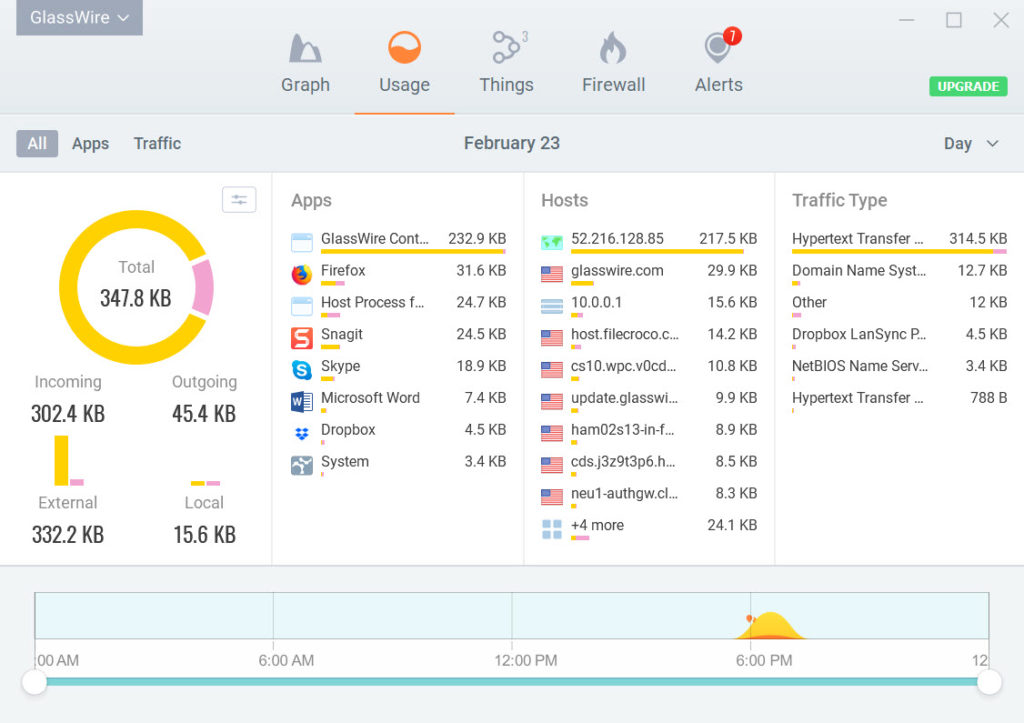Viewport: 1024px width, 723px height.
Task: Click the total usage donut chart
Action: coord(136,287)
